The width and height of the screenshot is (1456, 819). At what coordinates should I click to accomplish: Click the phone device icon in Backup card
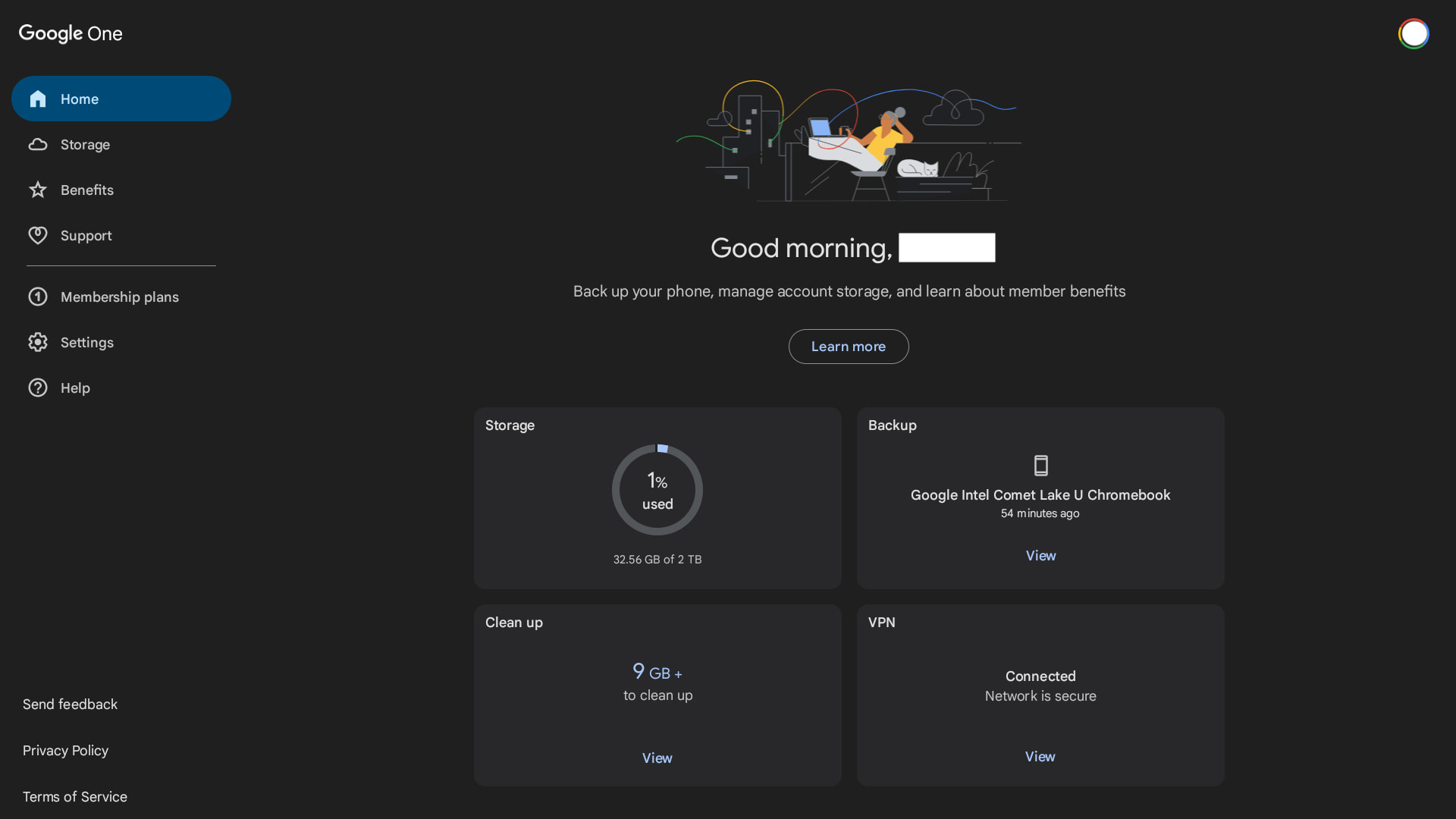coord(1040,466)
